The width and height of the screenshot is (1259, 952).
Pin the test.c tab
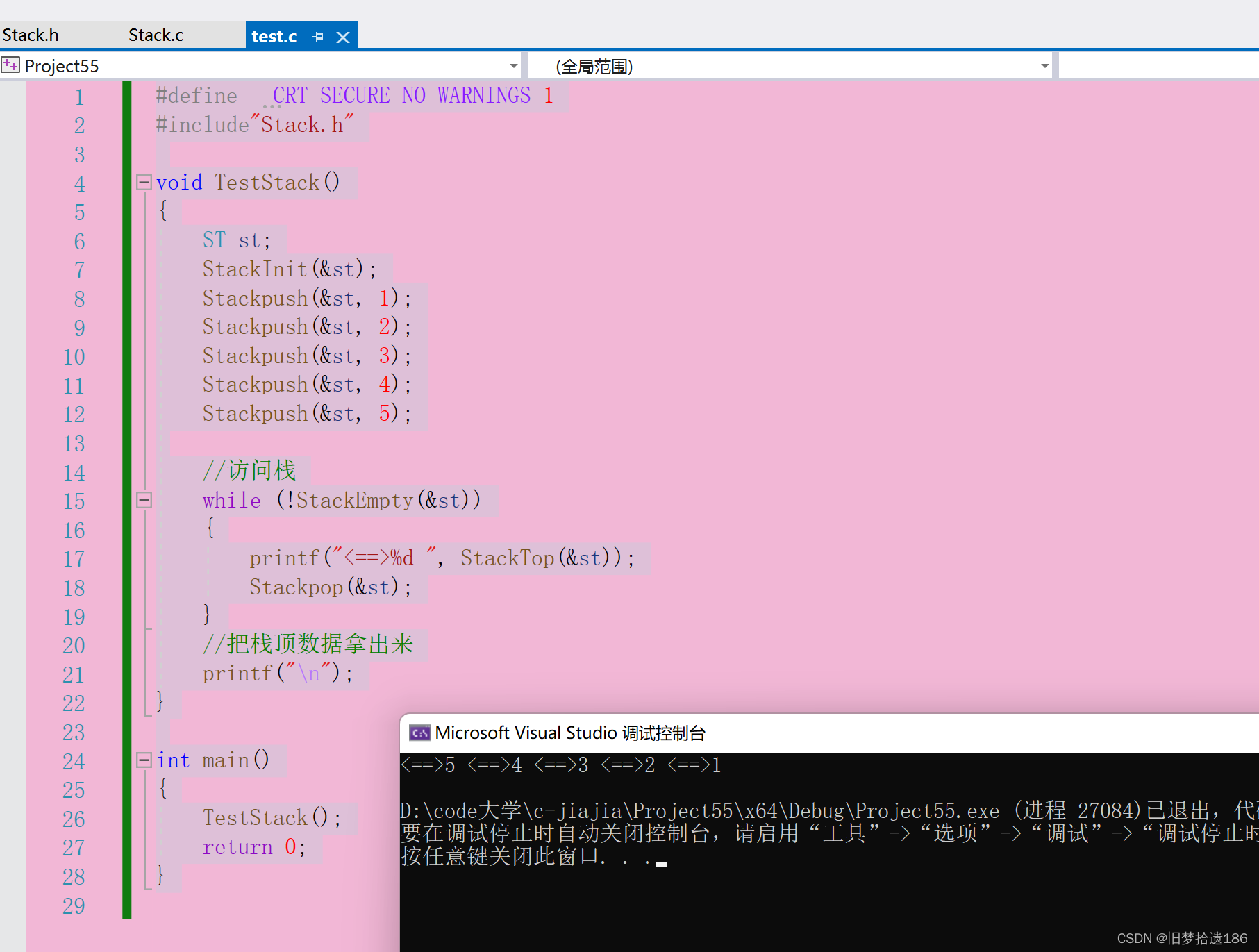tap(318, 37)
